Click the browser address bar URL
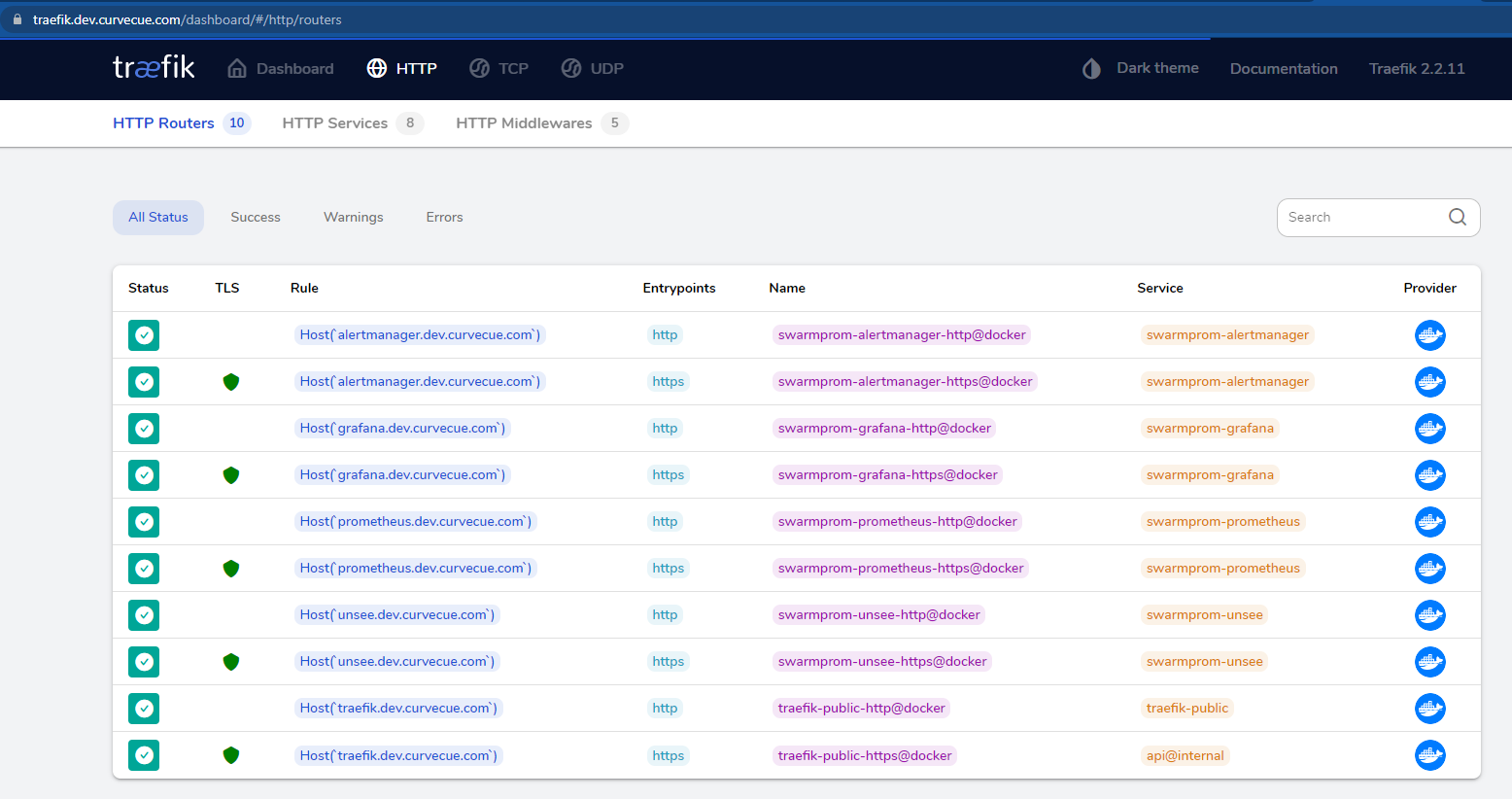Viewport: 1512px width, 799px height. click(188, 19)
